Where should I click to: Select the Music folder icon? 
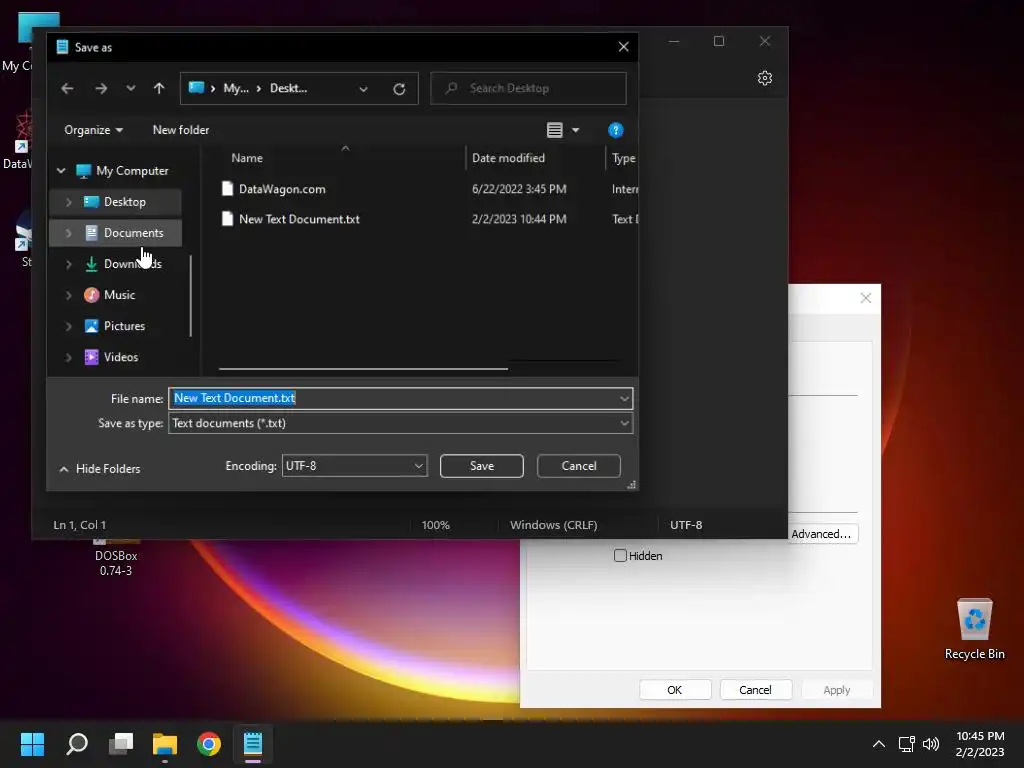click(91, 295)
